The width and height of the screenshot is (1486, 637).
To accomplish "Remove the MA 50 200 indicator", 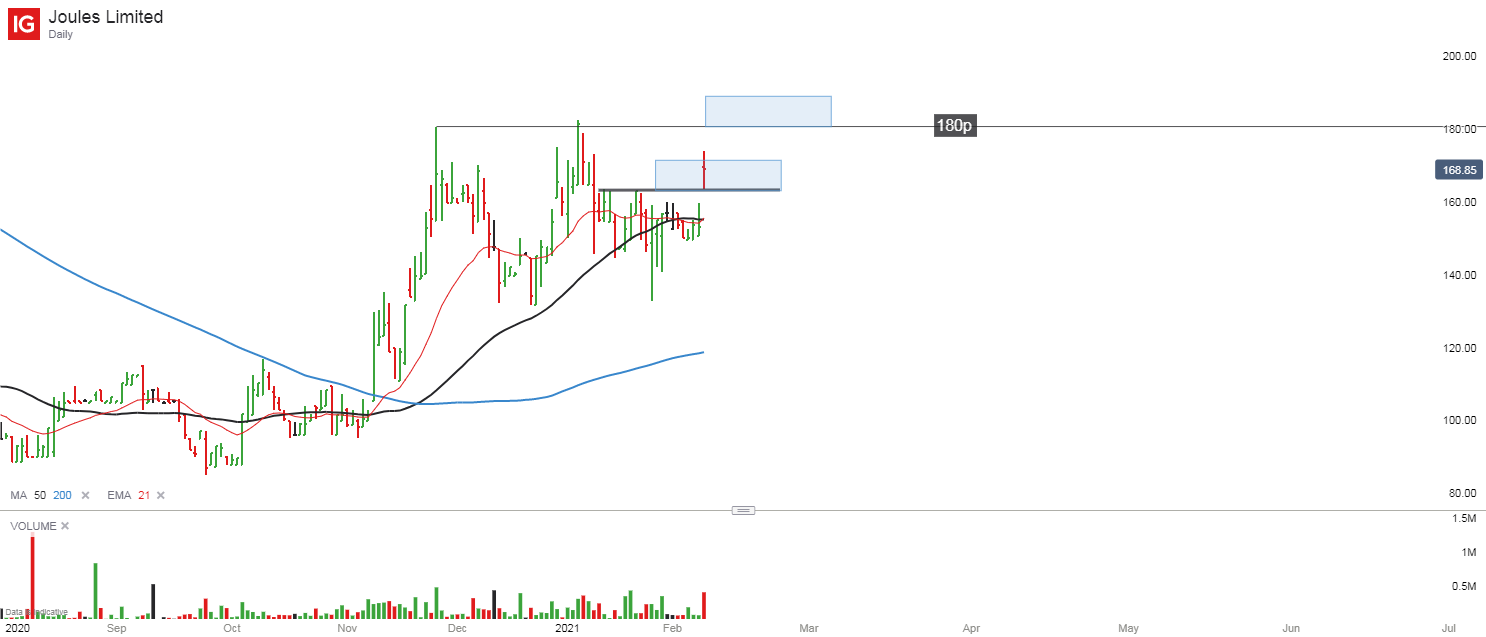I will 85,496.
